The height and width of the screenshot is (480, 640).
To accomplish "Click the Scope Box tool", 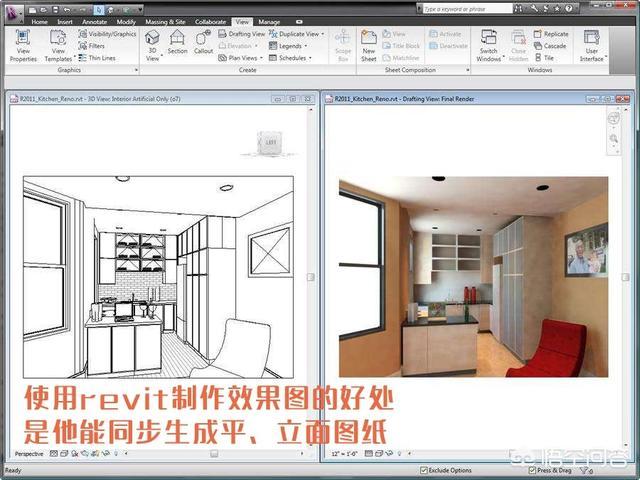I will (343, 46).
